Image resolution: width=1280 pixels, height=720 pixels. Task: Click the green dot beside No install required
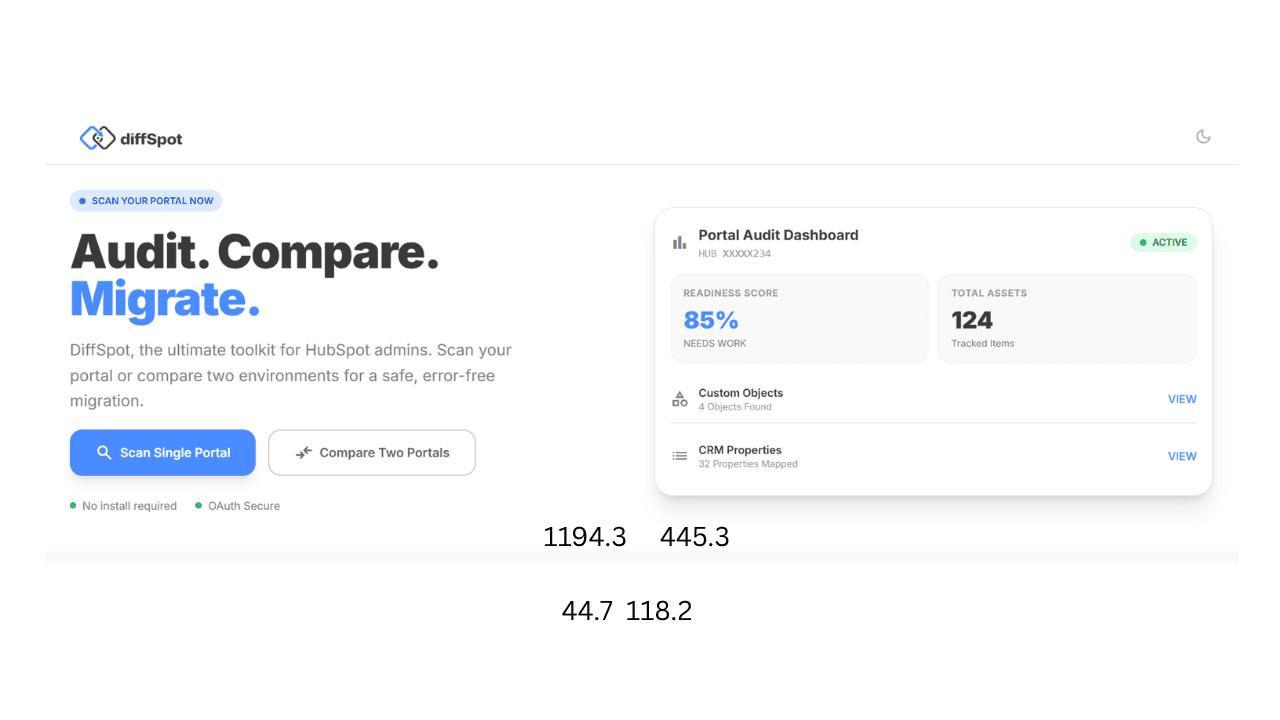(73, 506)
